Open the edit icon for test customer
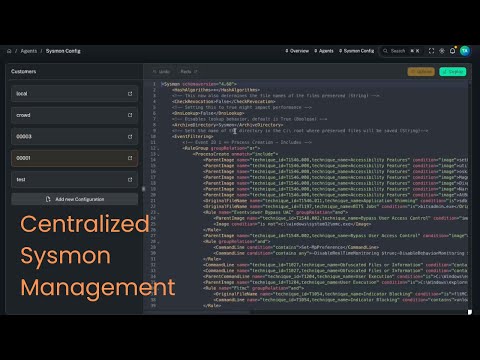Viewport: 480px width, 360px height. [x=130, y=180]
